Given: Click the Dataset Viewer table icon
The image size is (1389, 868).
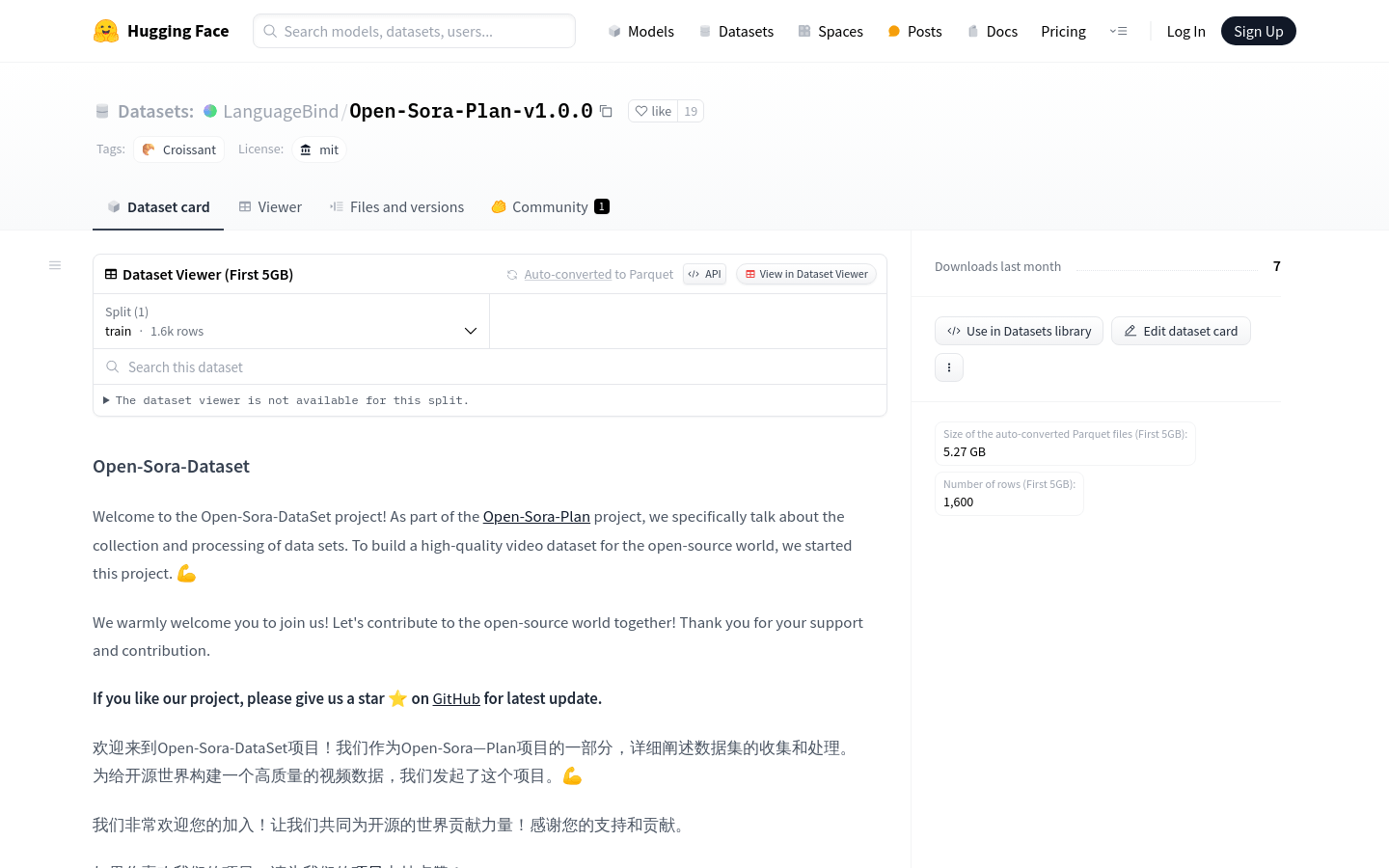Looking at the screenshot, I should [x=111, y=274].
